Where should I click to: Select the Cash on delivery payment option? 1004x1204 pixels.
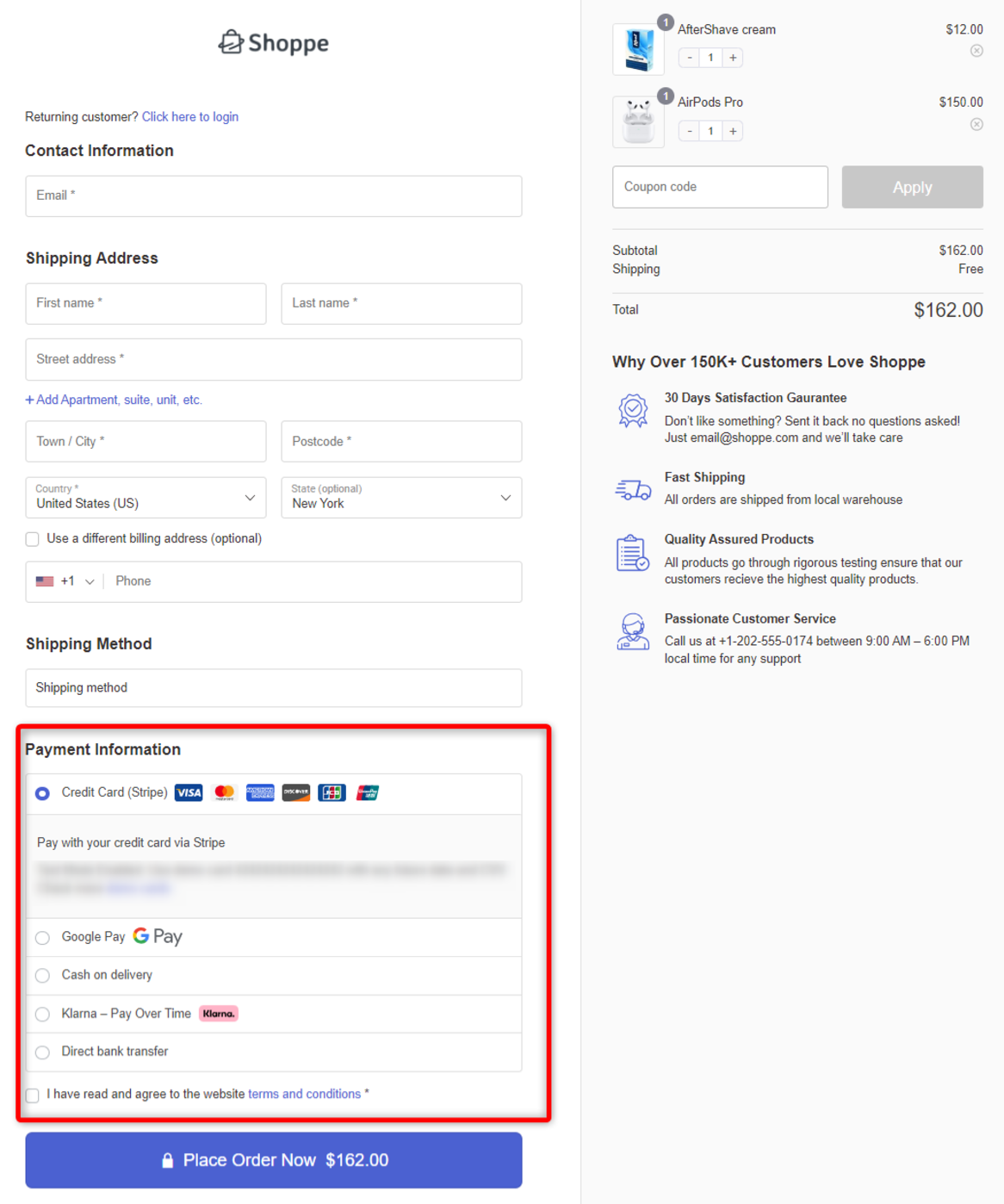point(42,975)
